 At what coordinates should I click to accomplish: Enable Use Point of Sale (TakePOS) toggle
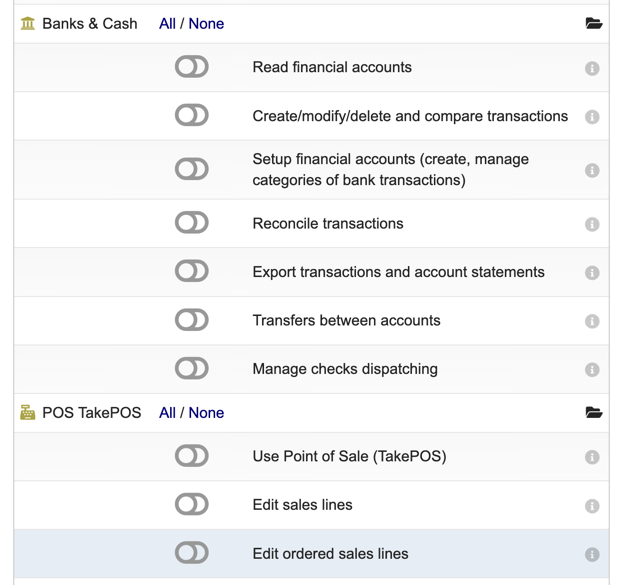(x=191, y=456)
